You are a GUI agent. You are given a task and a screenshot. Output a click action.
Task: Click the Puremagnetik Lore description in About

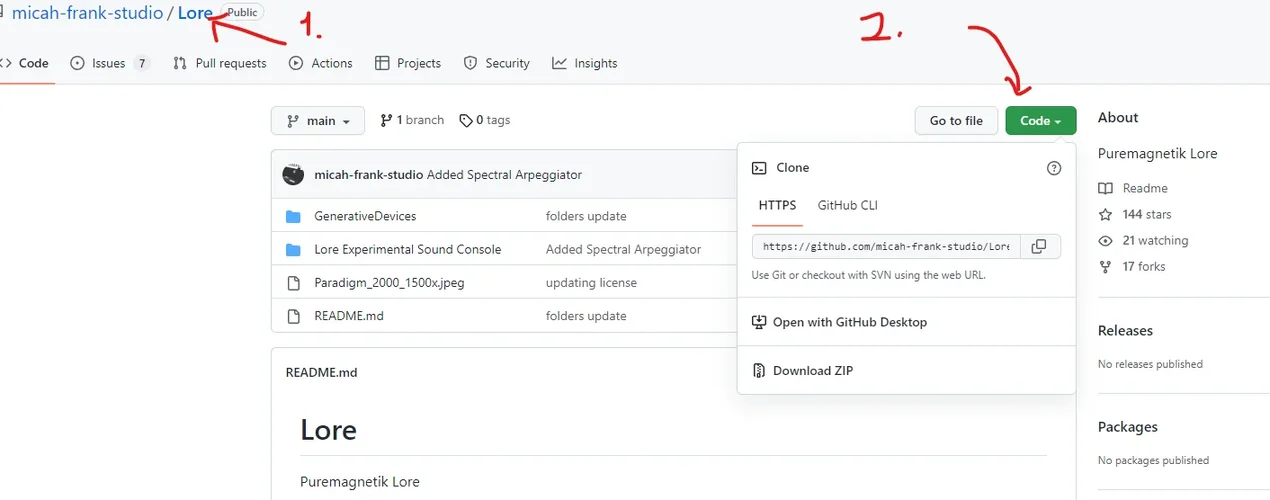click(1157, 153)
